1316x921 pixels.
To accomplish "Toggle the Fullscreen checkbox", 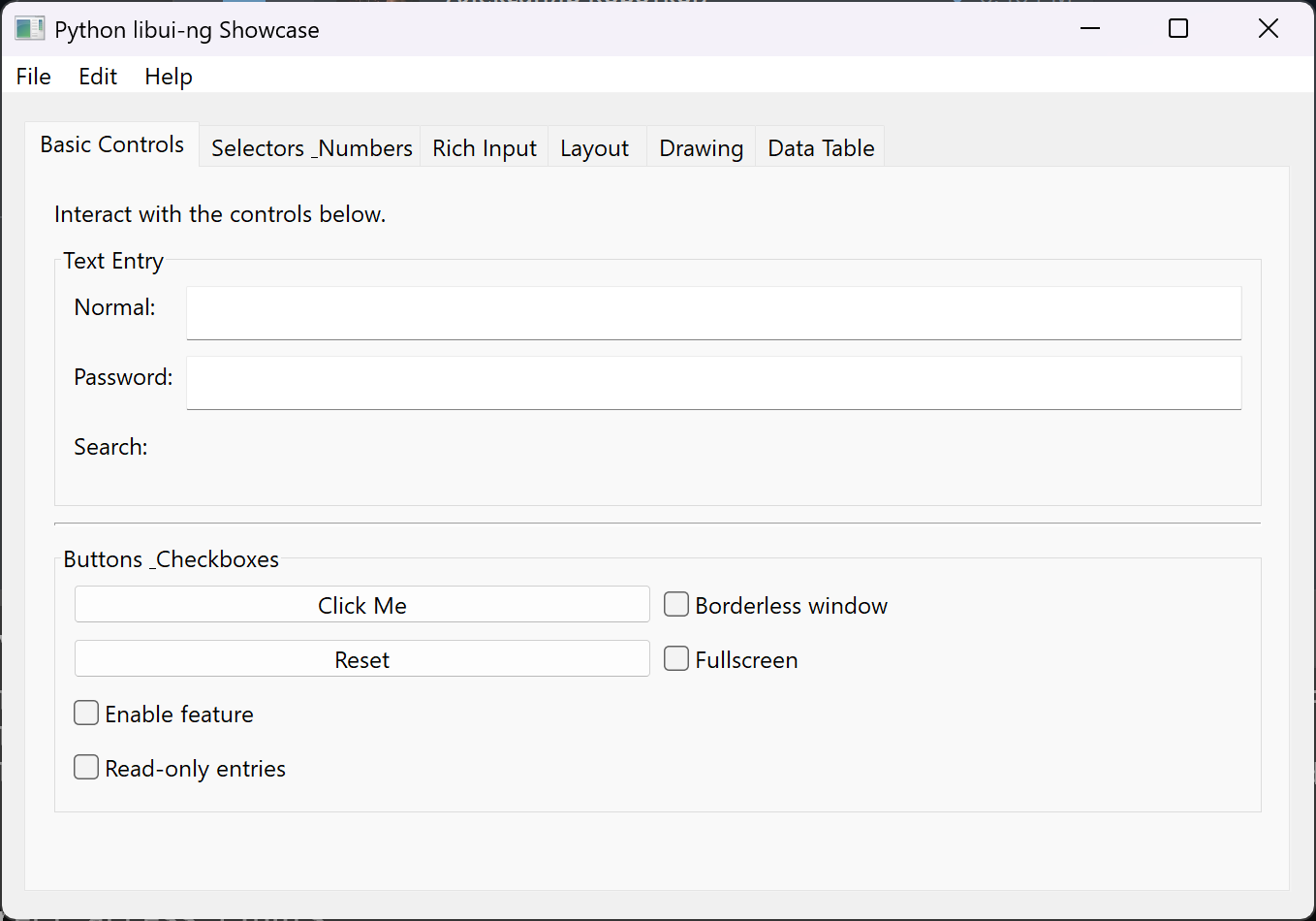I will point(676,659).
